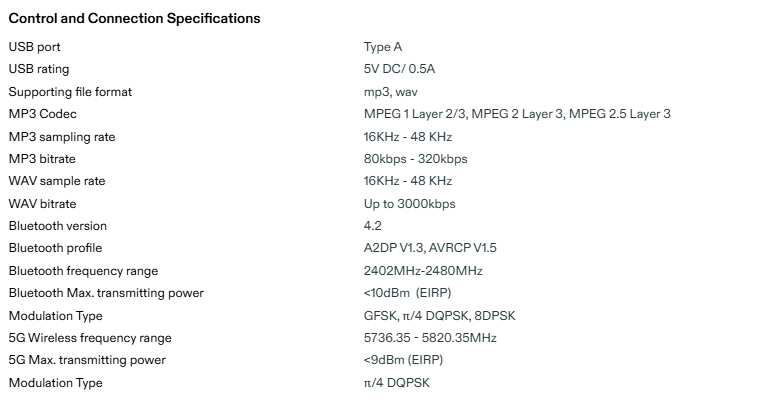Viewport: 771px width, 402px height.
Task: Click the MPEG 1 Layer 2/3 codec text
Action: click(x=415, y=114)
